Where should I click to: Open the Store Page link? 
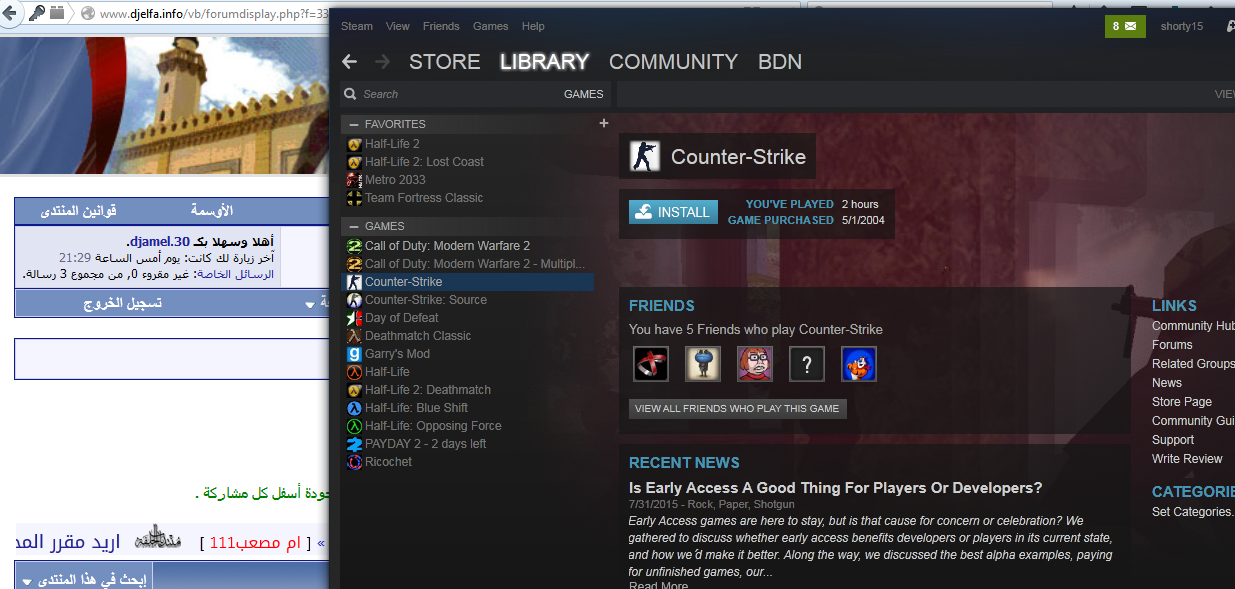1182,402
